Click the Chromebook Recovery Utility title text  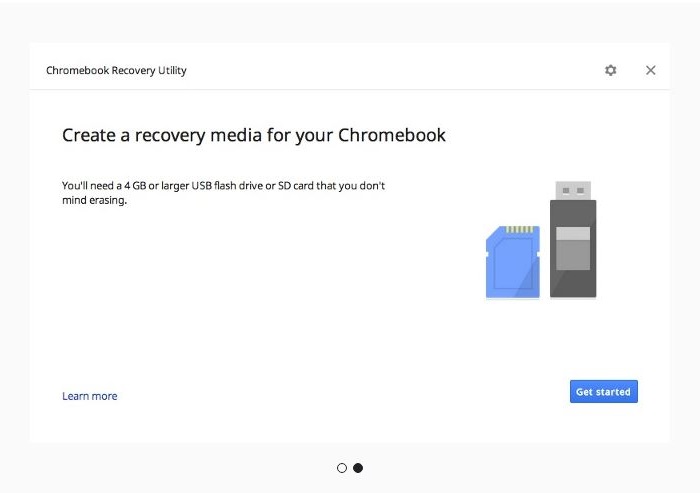pyautogui.click(x=116, y=70)
